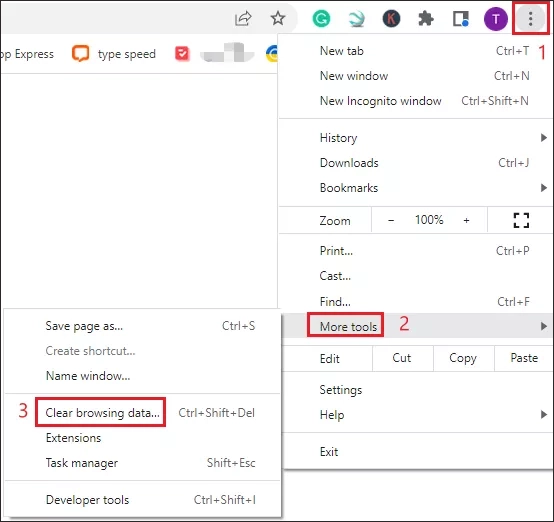Select New tab from the menu
This screenshot has height=522, width=554.
click(416, 51)
